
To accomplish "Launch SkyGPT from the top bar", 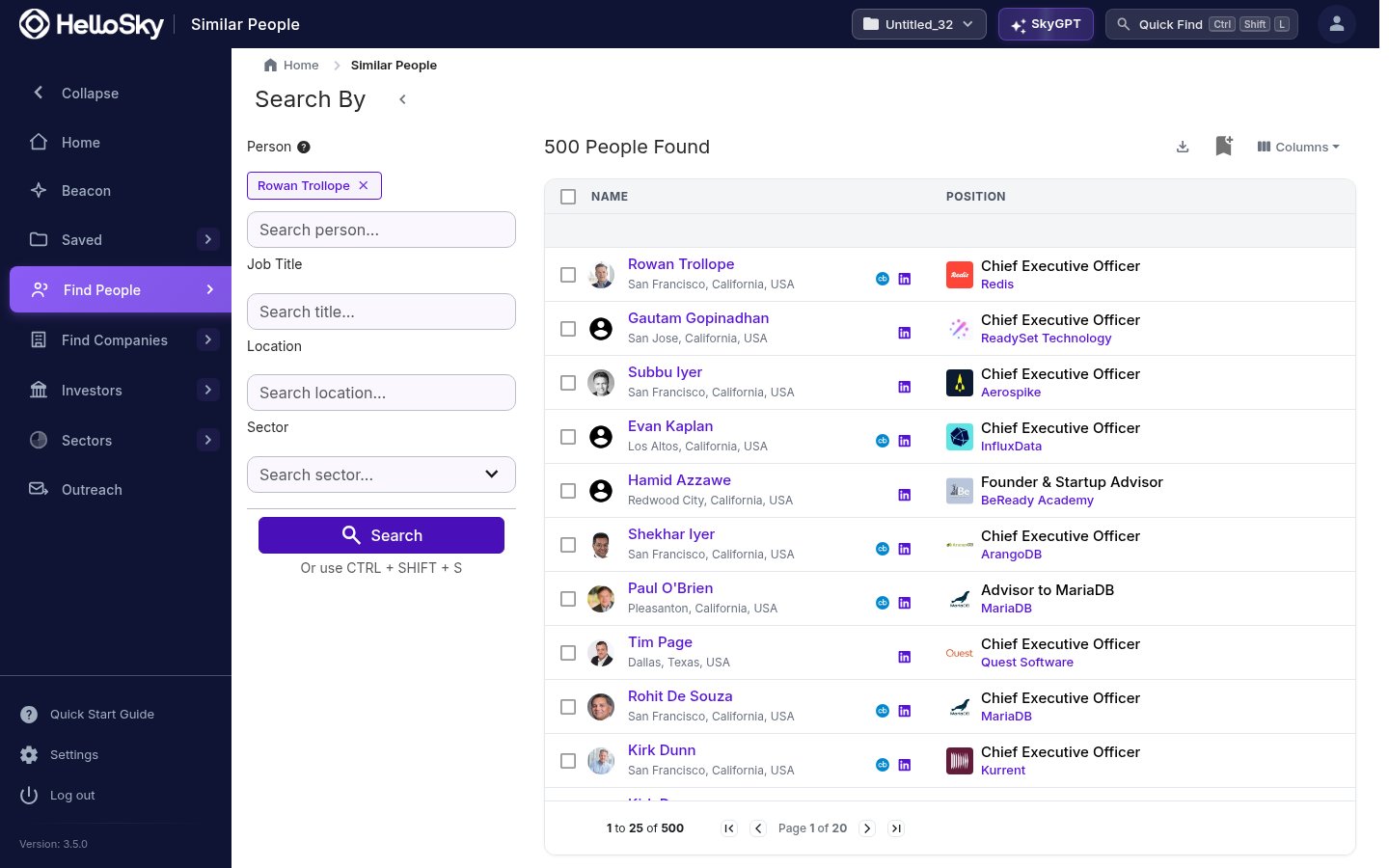I will (x=1046, y=24).
